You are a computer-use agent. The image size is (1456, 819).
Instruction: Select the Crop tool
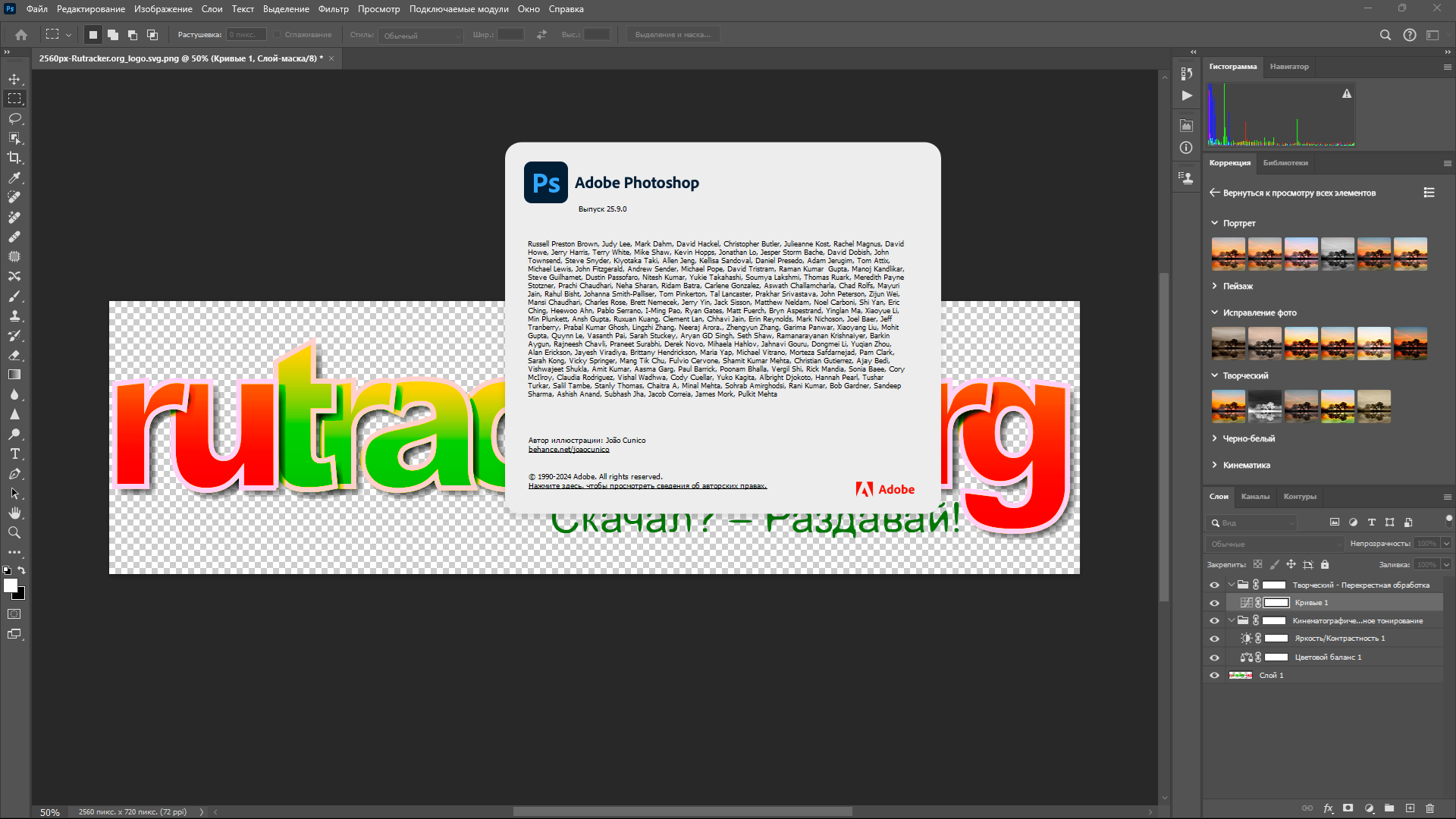coord(14,158)
